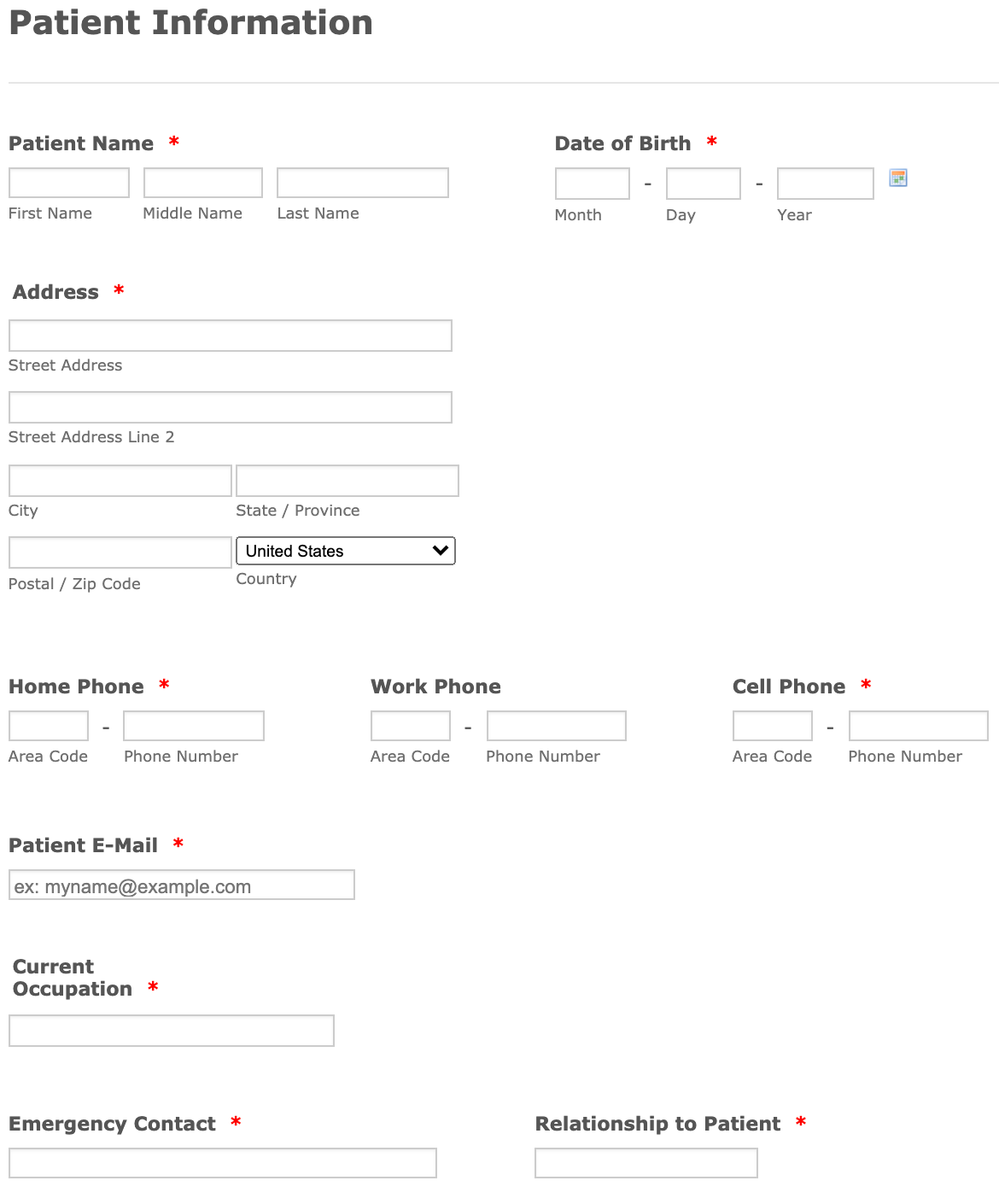Viewport: 999px width, 1204px height.
Task: Click the Postal / Zip Code field
Action: [120, 552]
